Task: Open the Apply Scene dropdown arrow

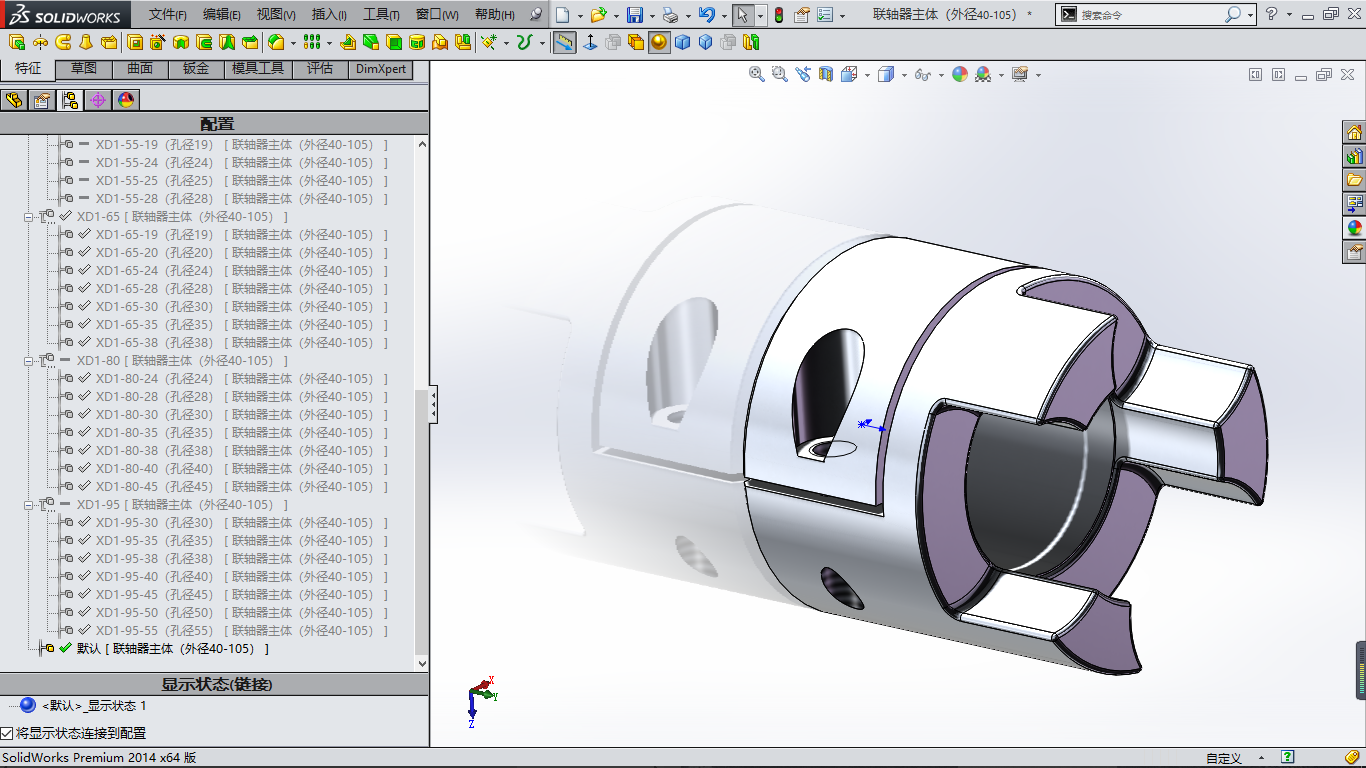Action: (1001, 75)
